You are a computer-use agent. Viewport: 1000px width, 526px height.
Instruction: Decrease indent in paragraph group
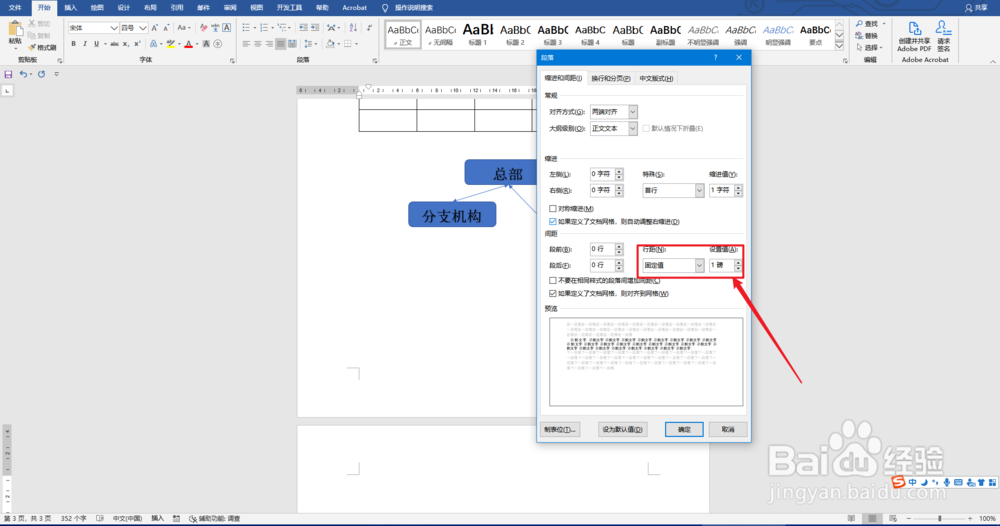click(304, 28)
